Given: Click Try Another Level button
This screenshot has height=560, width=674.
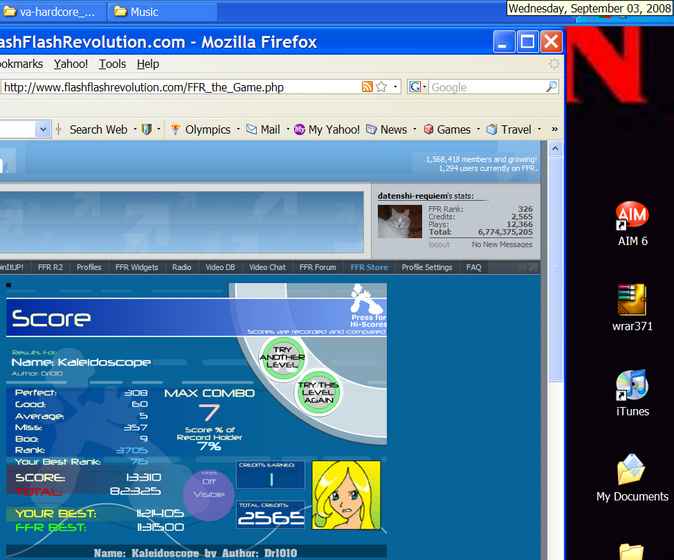Looking at the screenshot, I should click(x=282, y=358).
